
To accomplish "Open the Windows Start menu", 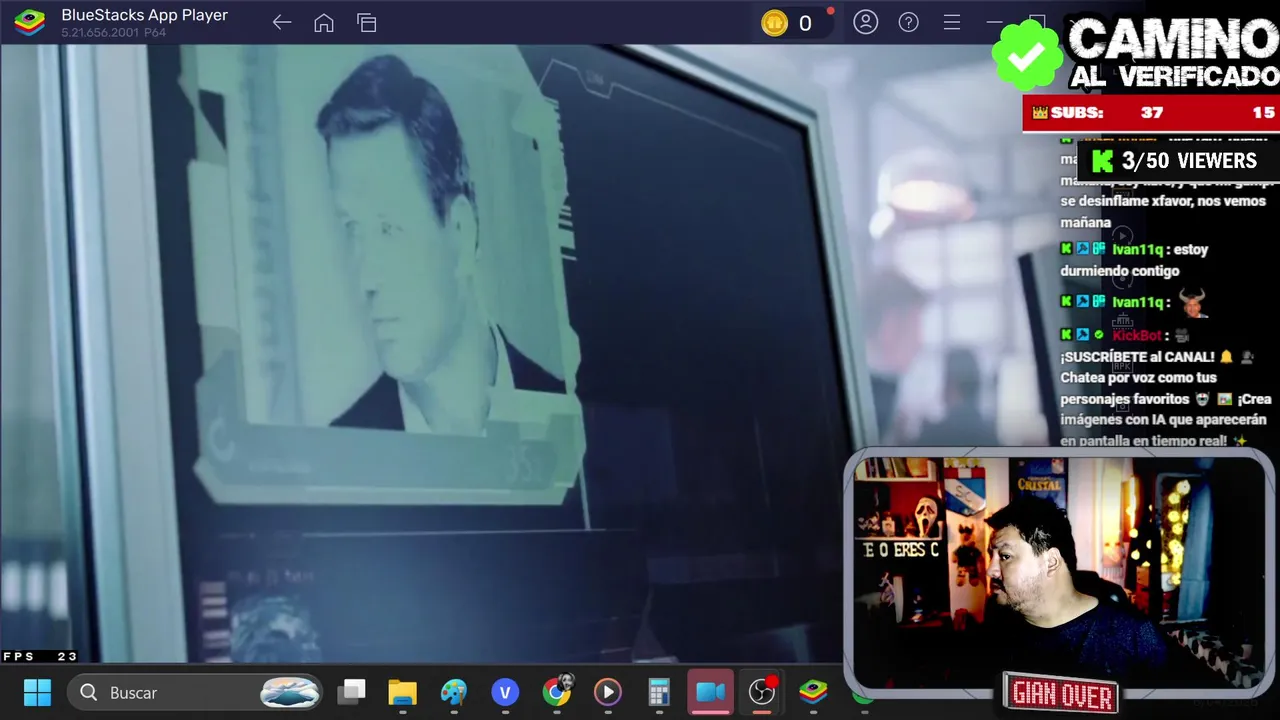I will tap(37, 692).
